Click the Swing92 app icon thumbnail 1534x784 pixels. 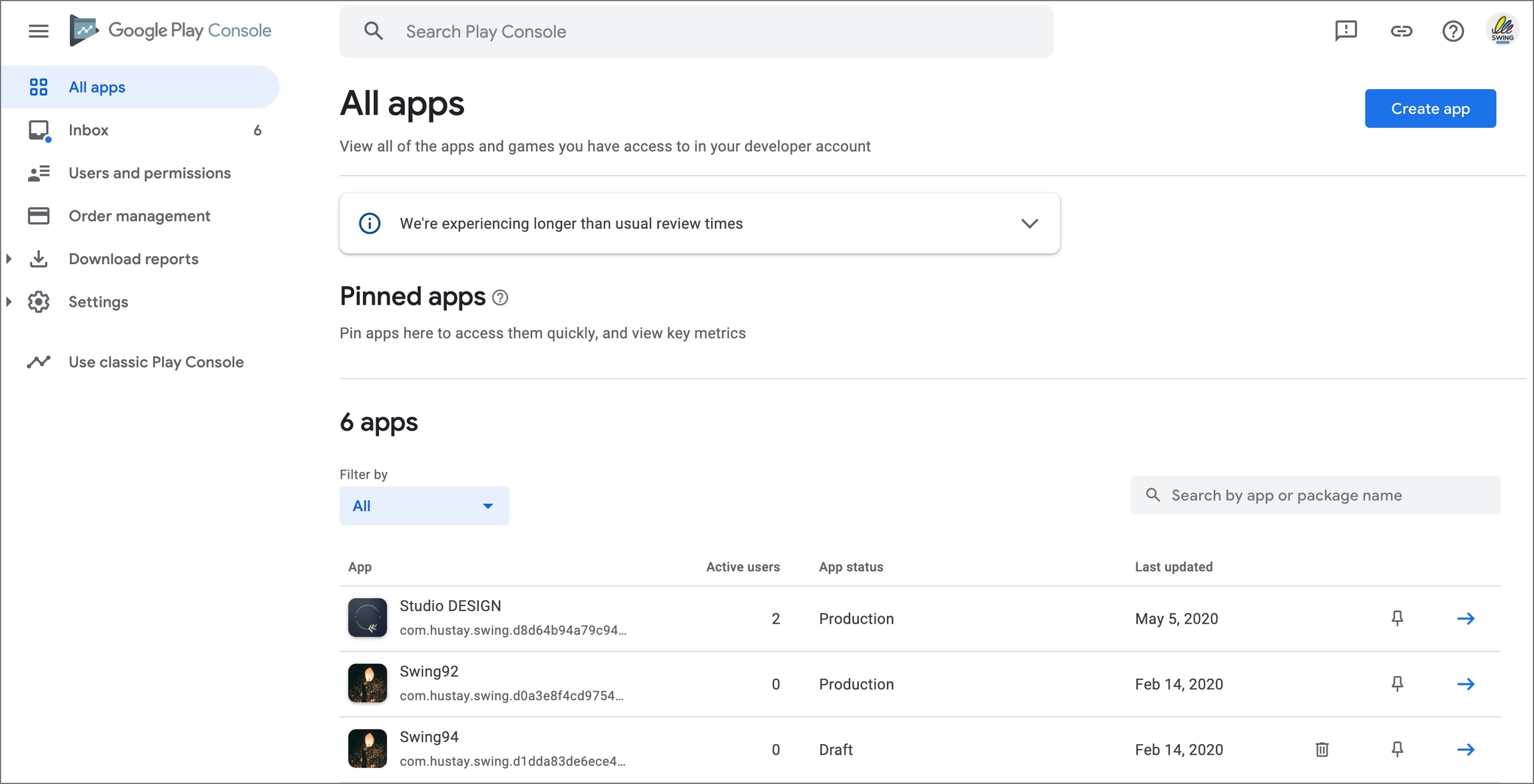368,683
